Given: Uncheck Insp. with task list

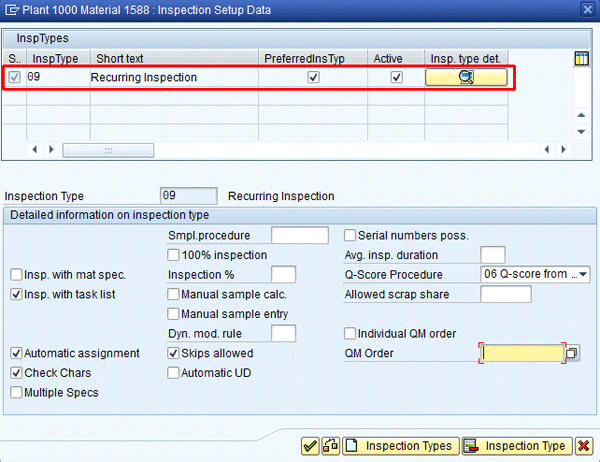Looking at the screenshot, I should point(16,295).
